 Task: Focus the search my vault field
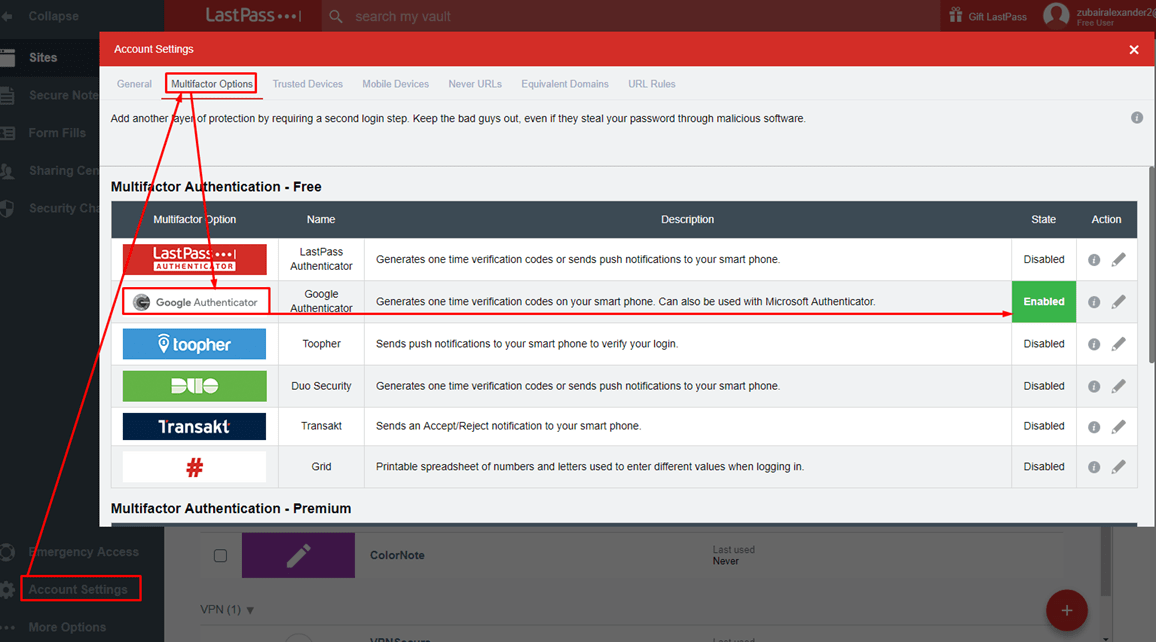click(630, 16)
